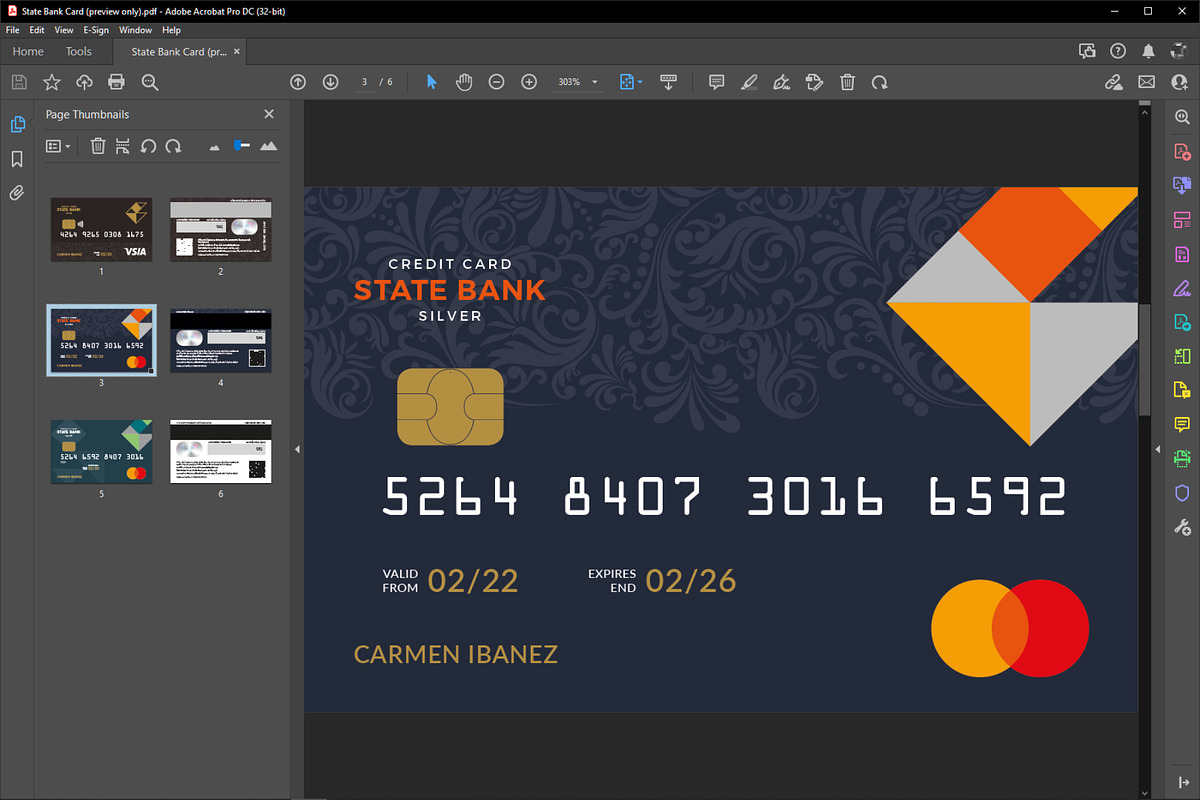Choose the Selection arrow tool
The image size is (1200, 800).
431,82
